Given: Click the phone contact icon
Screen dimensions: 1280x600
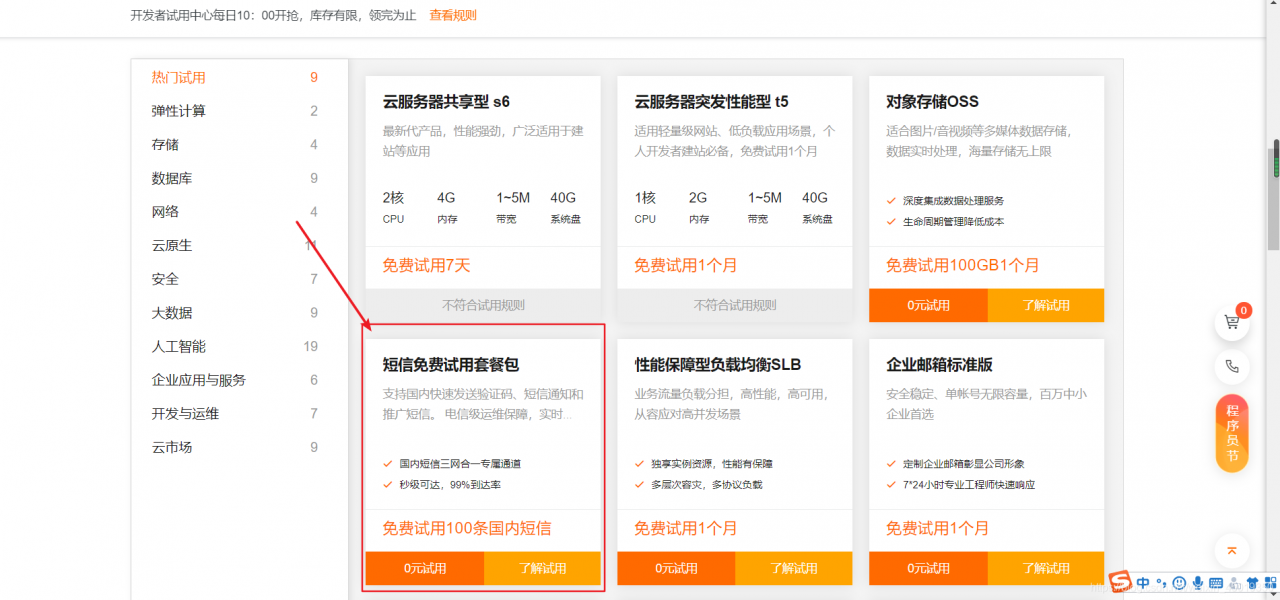Looking at the screenshot, I should click(1232, 367).
